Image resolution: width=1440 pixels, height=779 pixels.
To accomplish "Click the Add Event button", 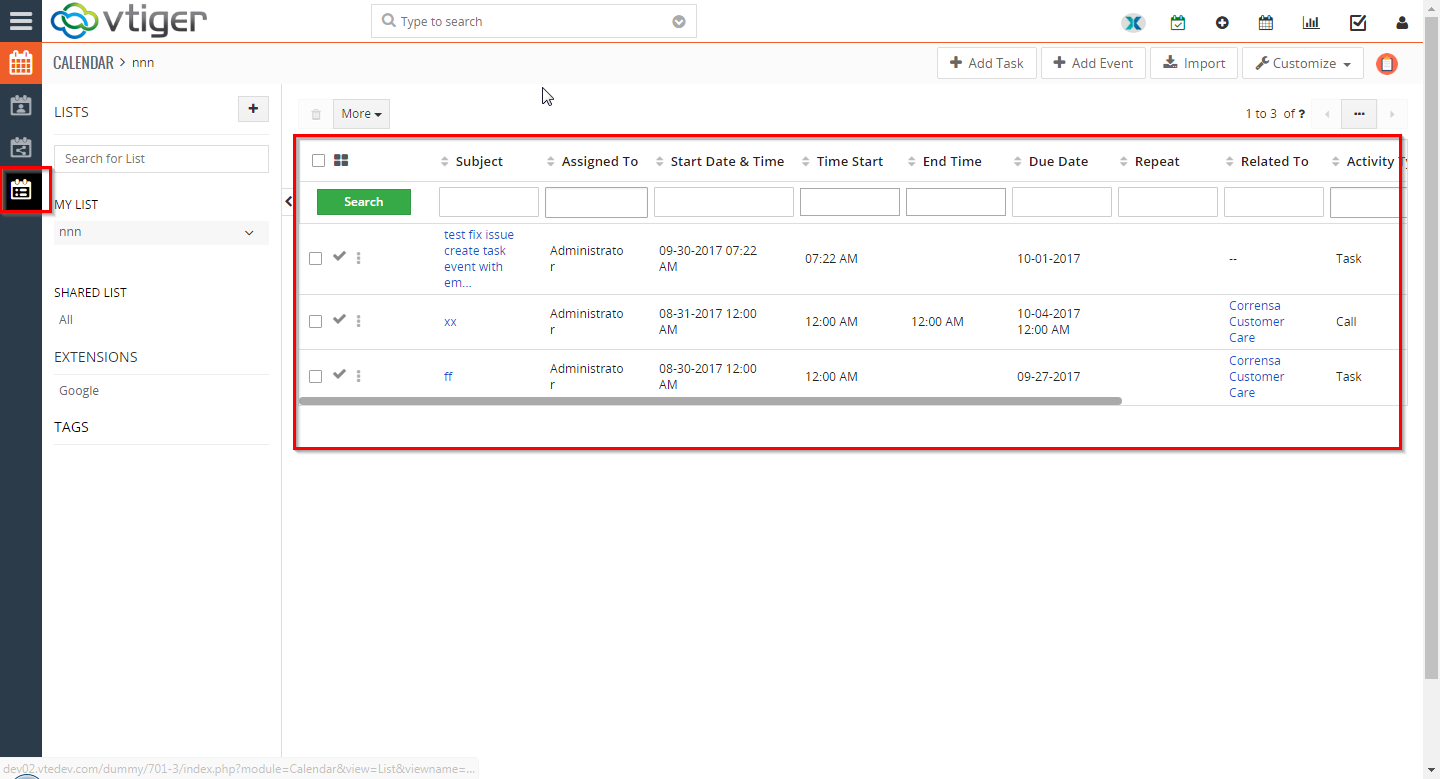I will pos(1093,63).
